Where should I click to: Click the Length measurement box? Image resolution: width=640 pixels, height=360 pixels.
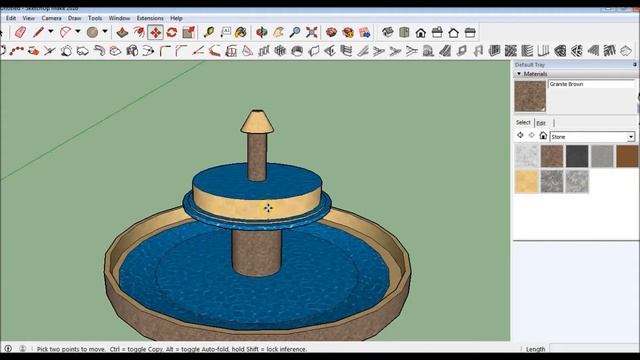594,349
